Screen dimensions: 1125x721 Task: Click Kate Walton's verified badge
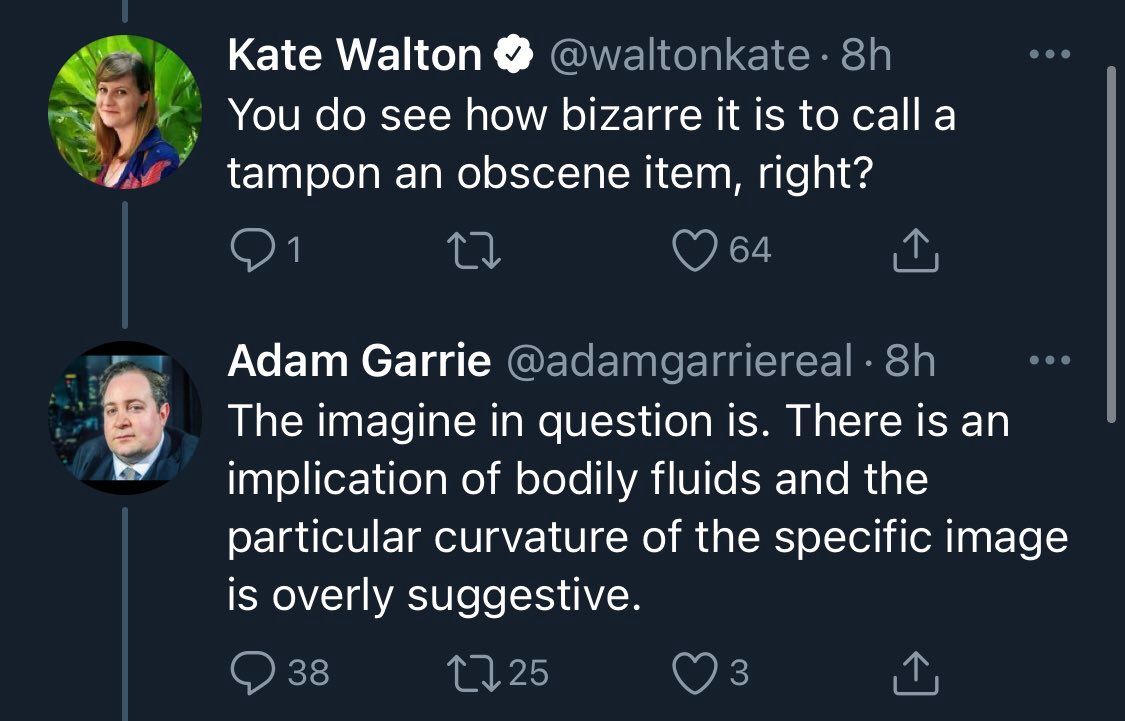[x=514, y=55]
